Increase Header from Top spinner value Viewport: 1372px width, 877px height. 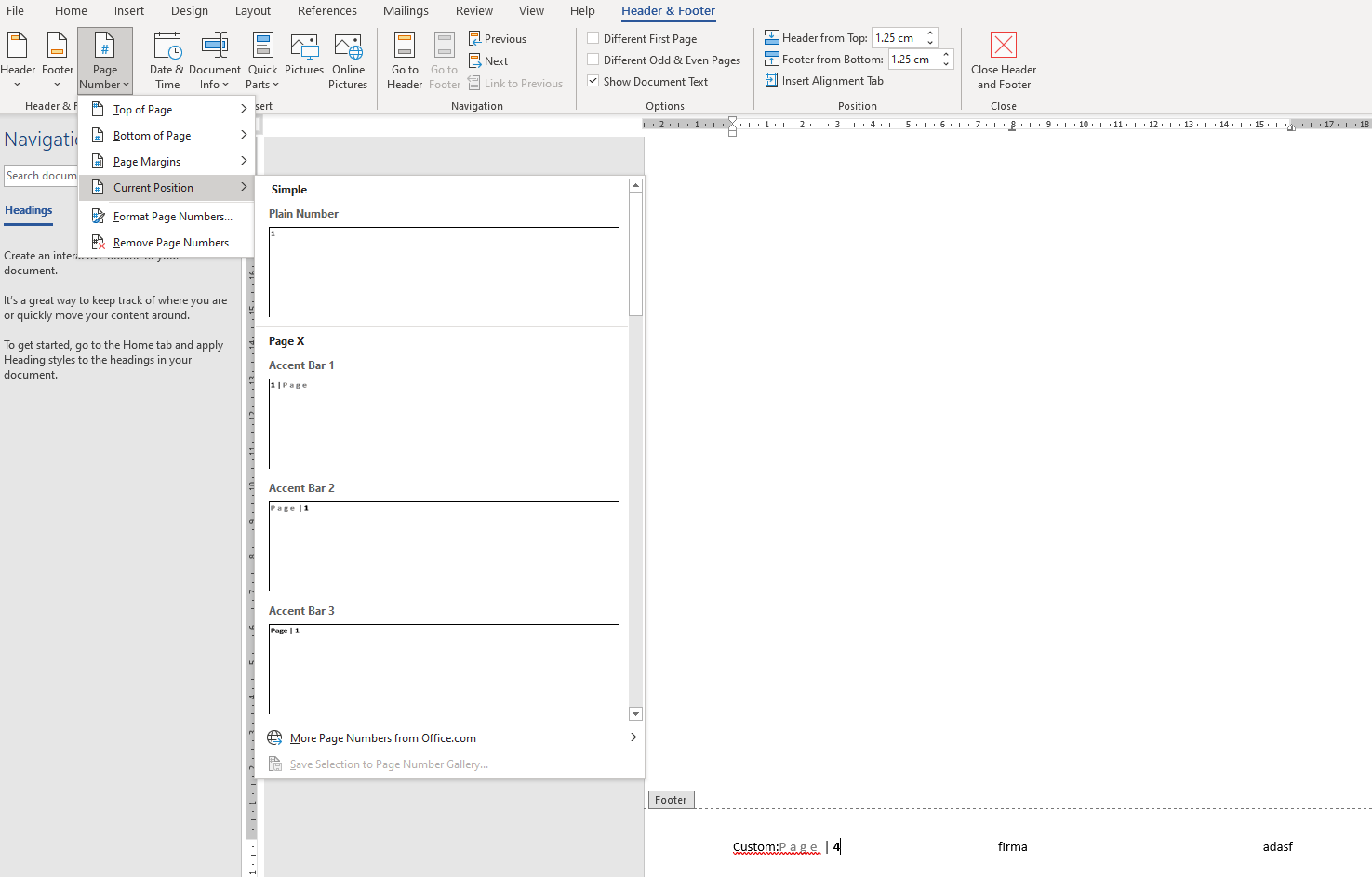[x=930, y=33]
